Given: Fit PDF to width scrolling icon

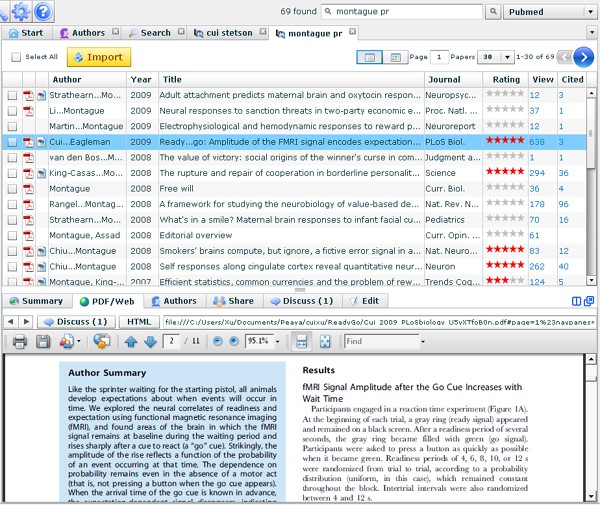Looking at the screenshot, I should click(302, 341).
